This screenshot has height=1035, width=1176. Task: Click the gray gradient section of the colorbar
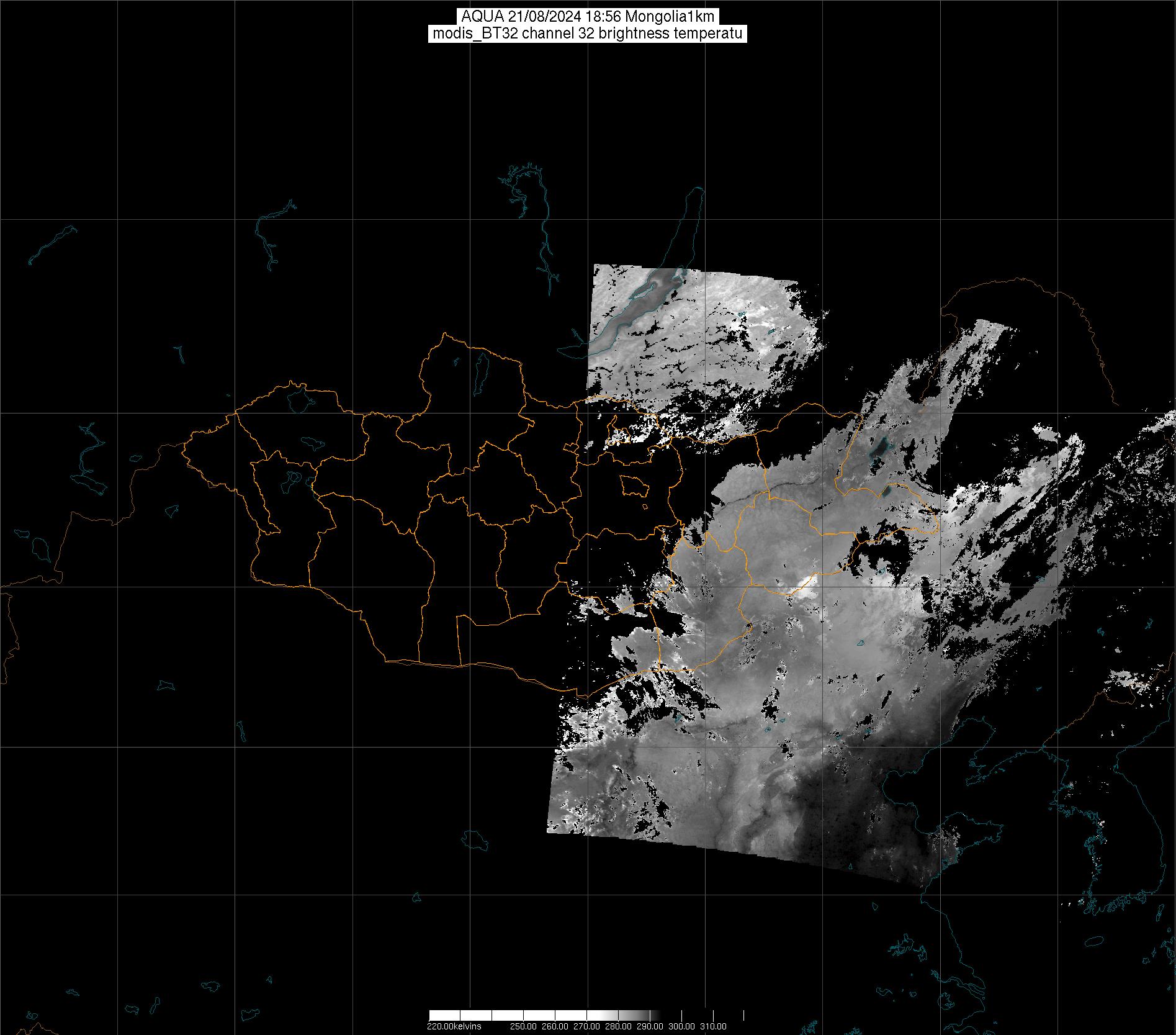coord(621,1016)
